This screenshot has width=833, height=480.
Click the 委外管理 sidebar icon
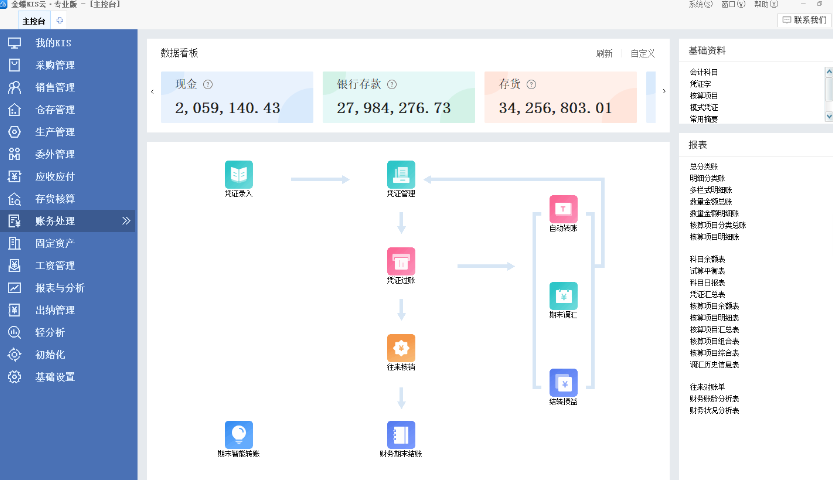[x=14, y=154]
